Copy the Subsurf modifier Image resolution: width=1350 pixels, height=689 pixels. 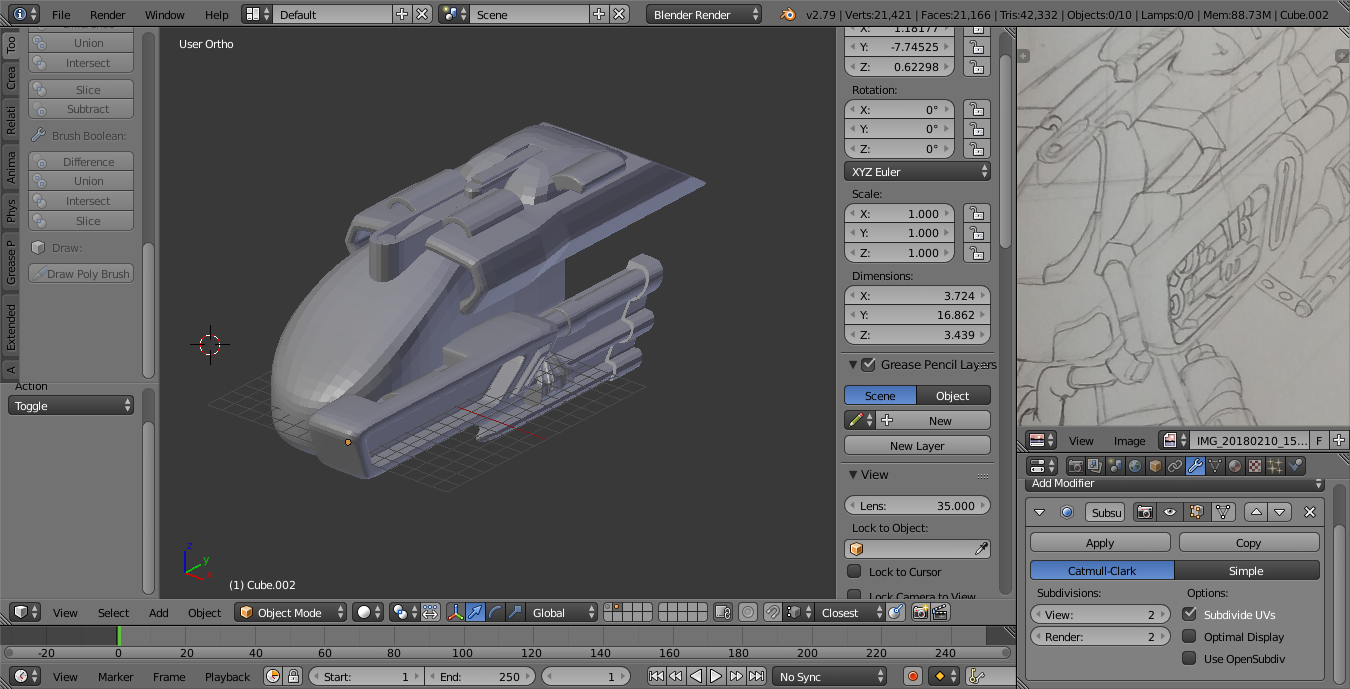tap(1249, 542)
